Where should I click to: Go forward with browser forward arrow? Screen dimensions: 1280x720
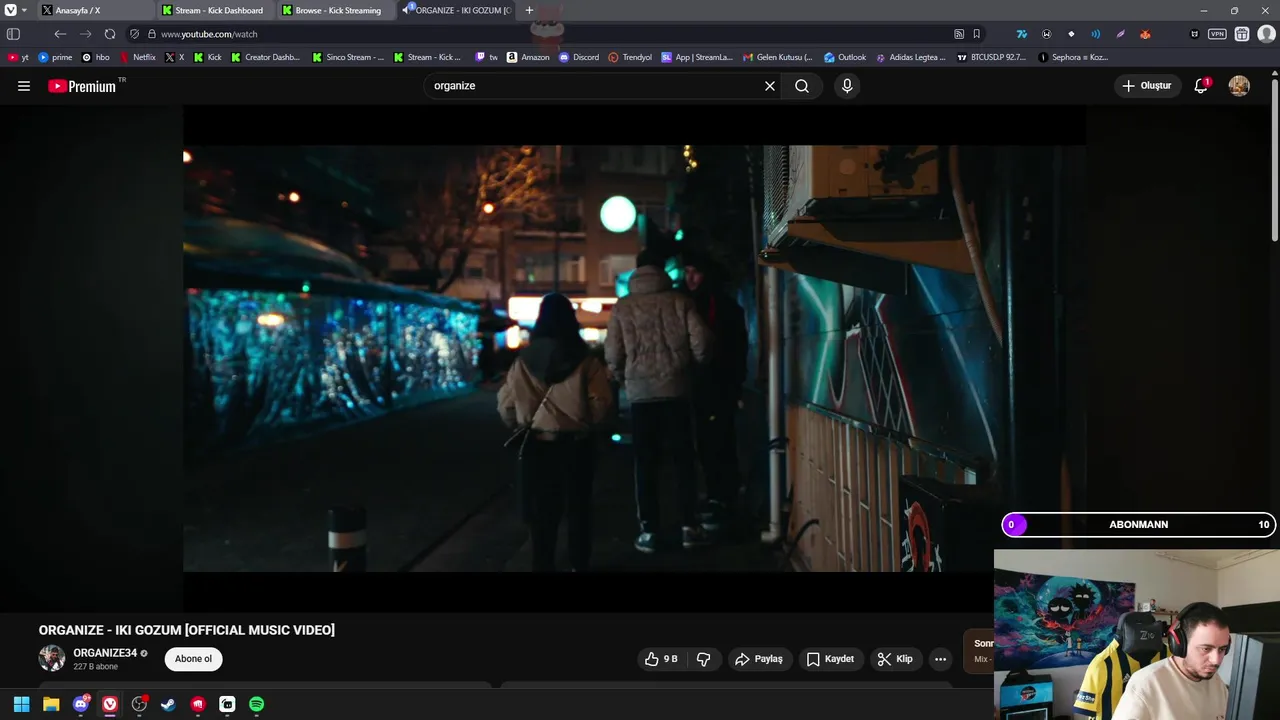pos(85,34)
